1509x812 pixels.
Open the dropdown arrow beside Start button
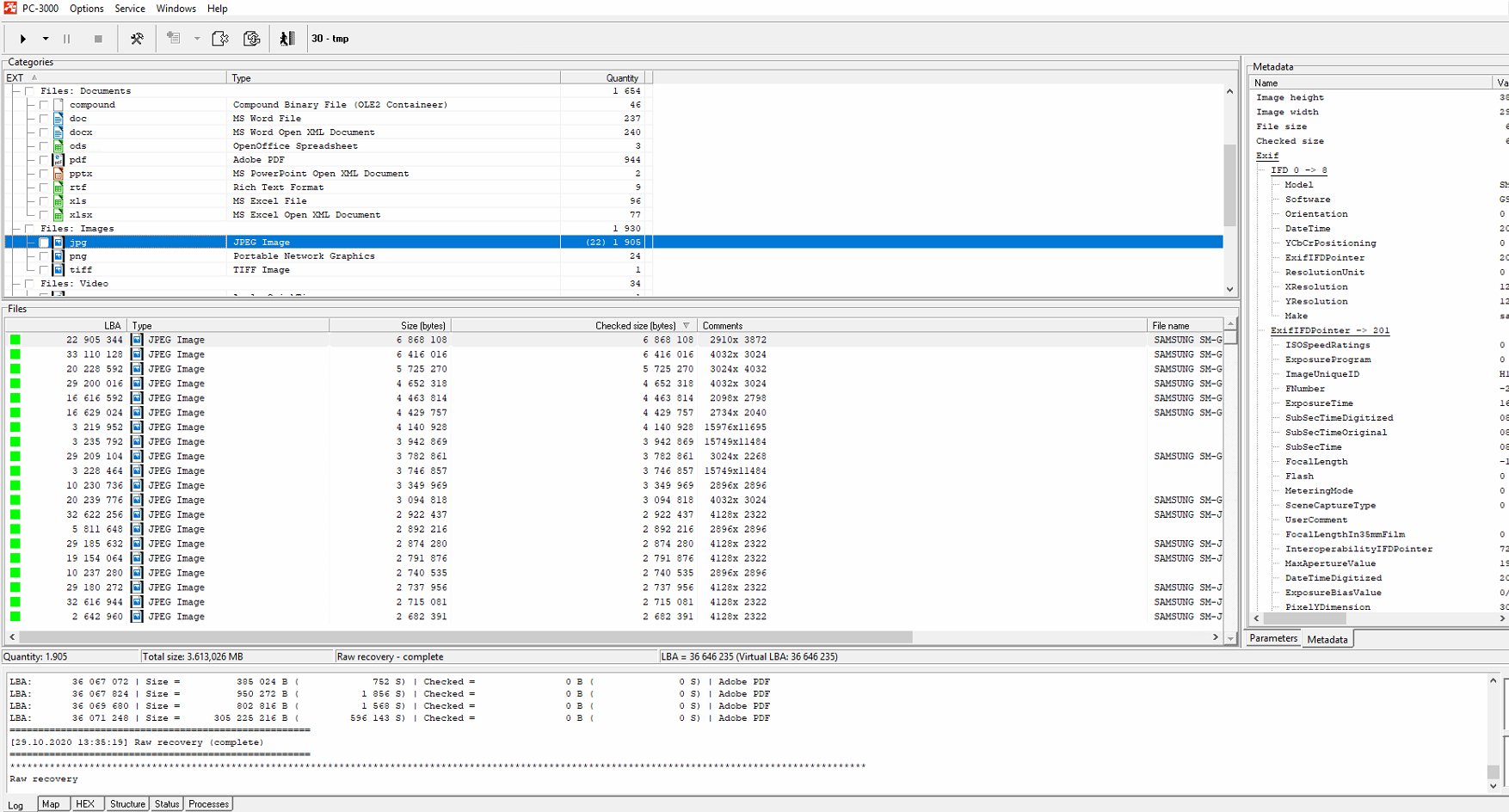[46, 39]
